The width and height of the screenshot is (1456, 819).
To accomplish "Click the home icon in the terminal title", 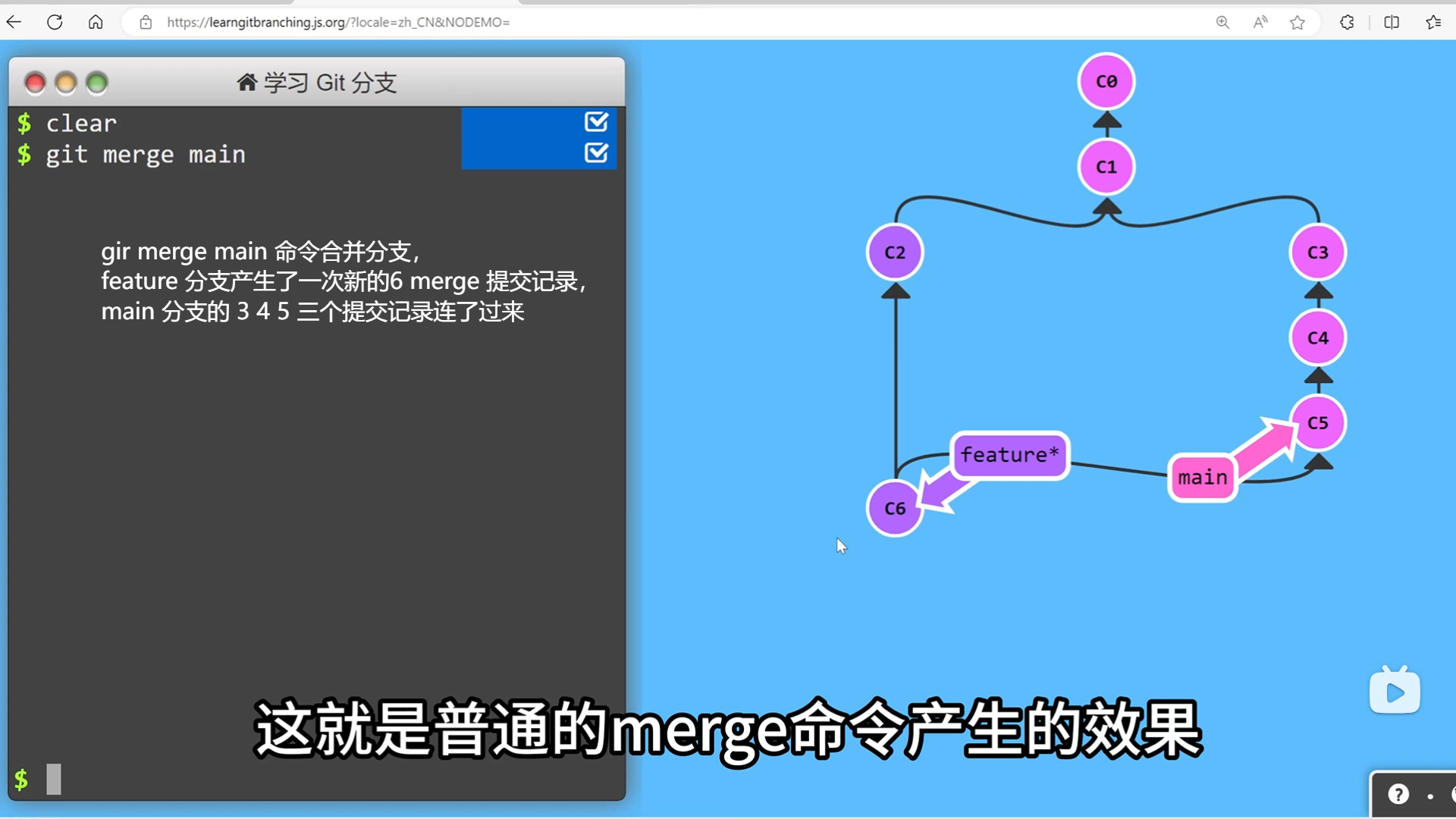I will [x=246, y=82].
